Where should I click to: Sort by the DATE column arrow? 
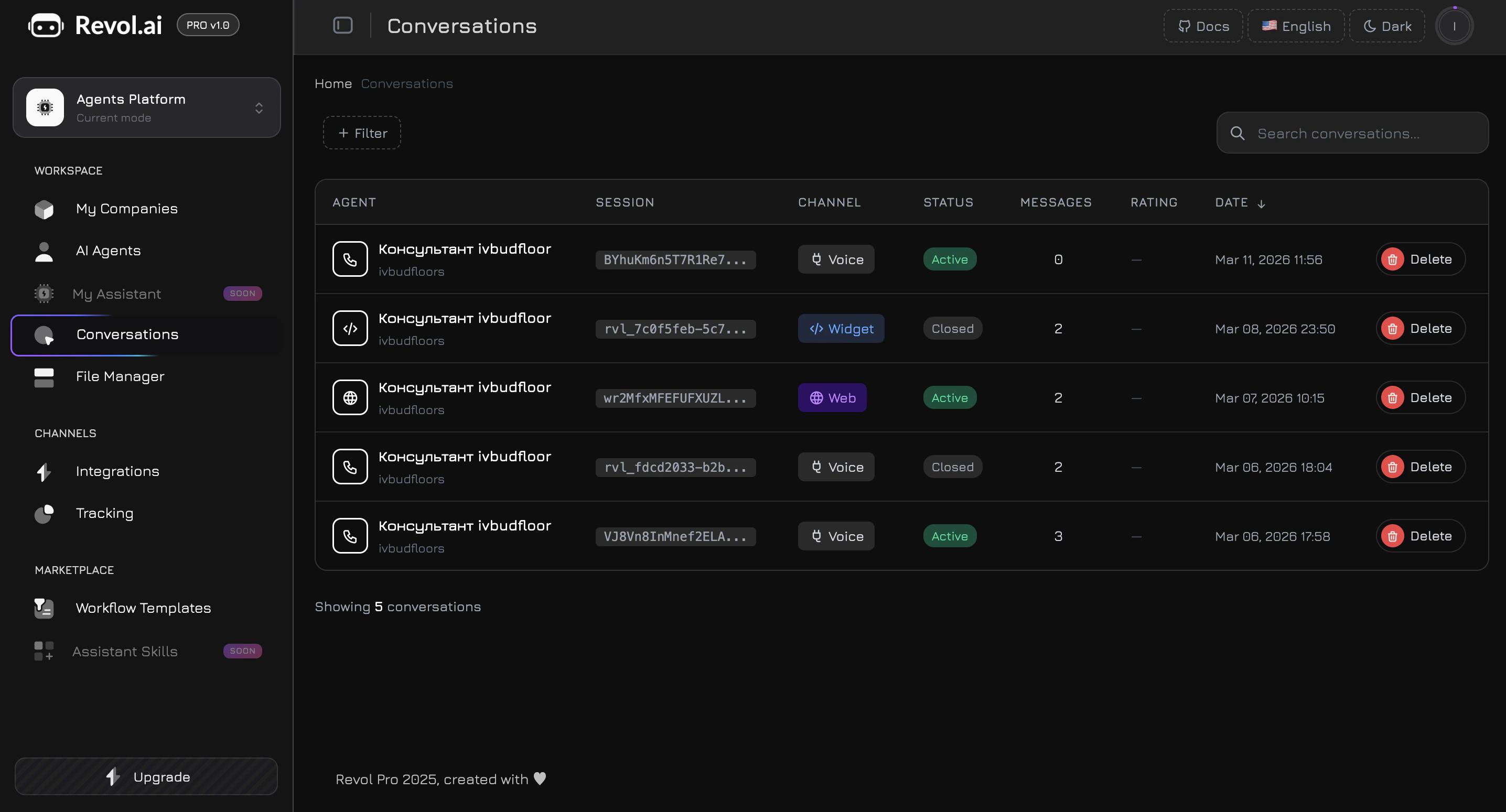[1261, 203]
